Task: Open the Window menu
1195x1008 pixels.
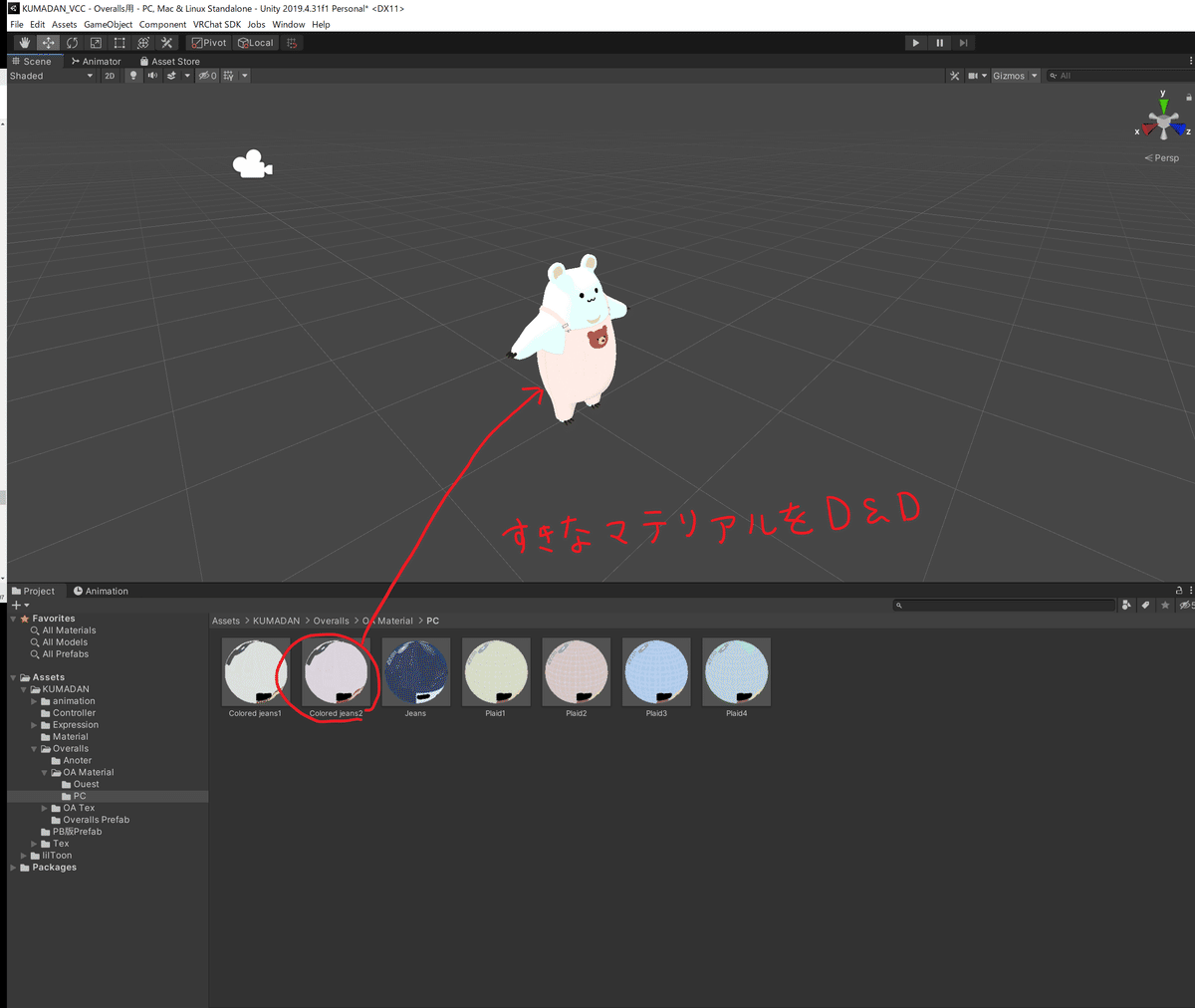Action: coord(289,24)
